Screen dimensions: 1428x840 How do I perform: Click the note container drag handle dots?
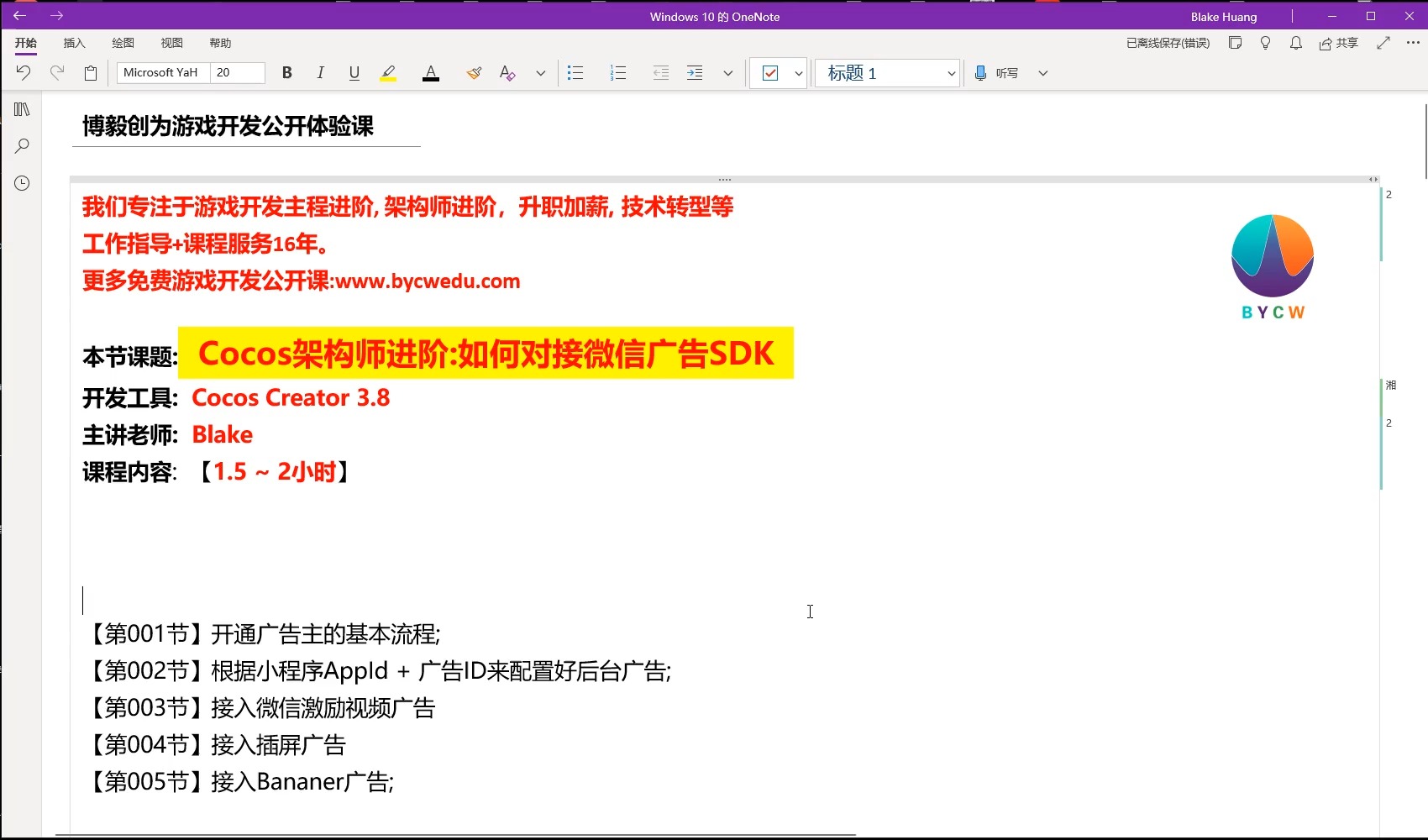point(725,179)
